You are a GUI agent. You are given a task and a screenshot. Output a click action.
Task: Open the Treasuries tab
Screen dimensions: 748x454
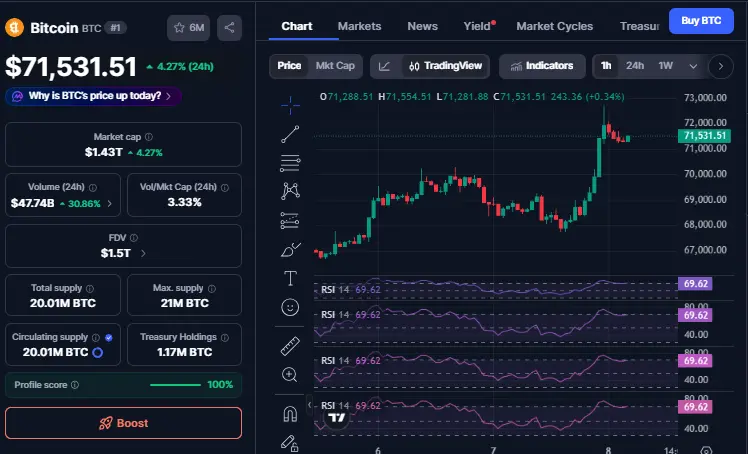coord(639,26)
